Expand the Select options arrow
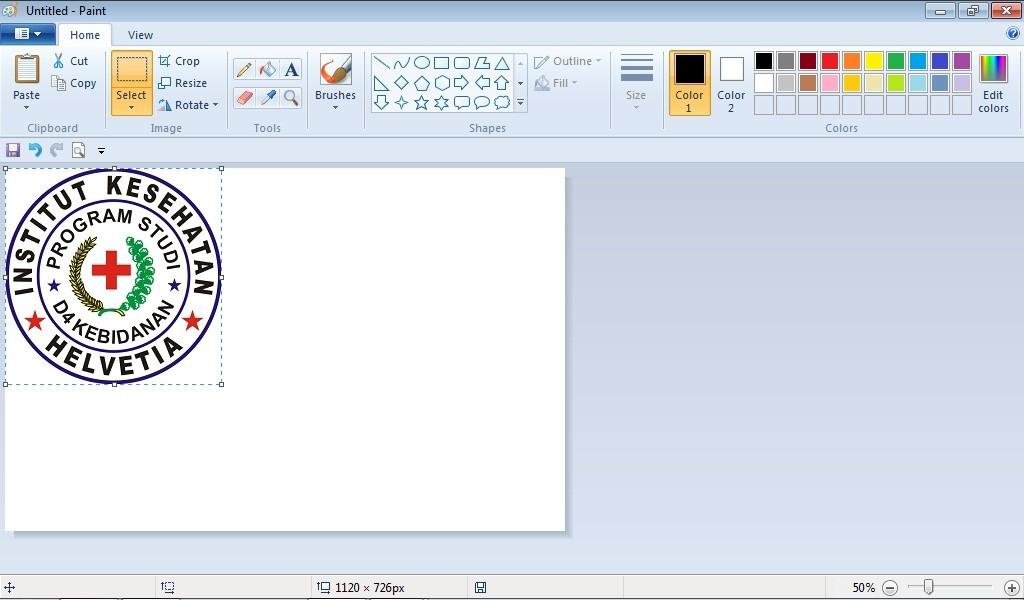The width and height of the screenshot is (1024, 600). 131,108
